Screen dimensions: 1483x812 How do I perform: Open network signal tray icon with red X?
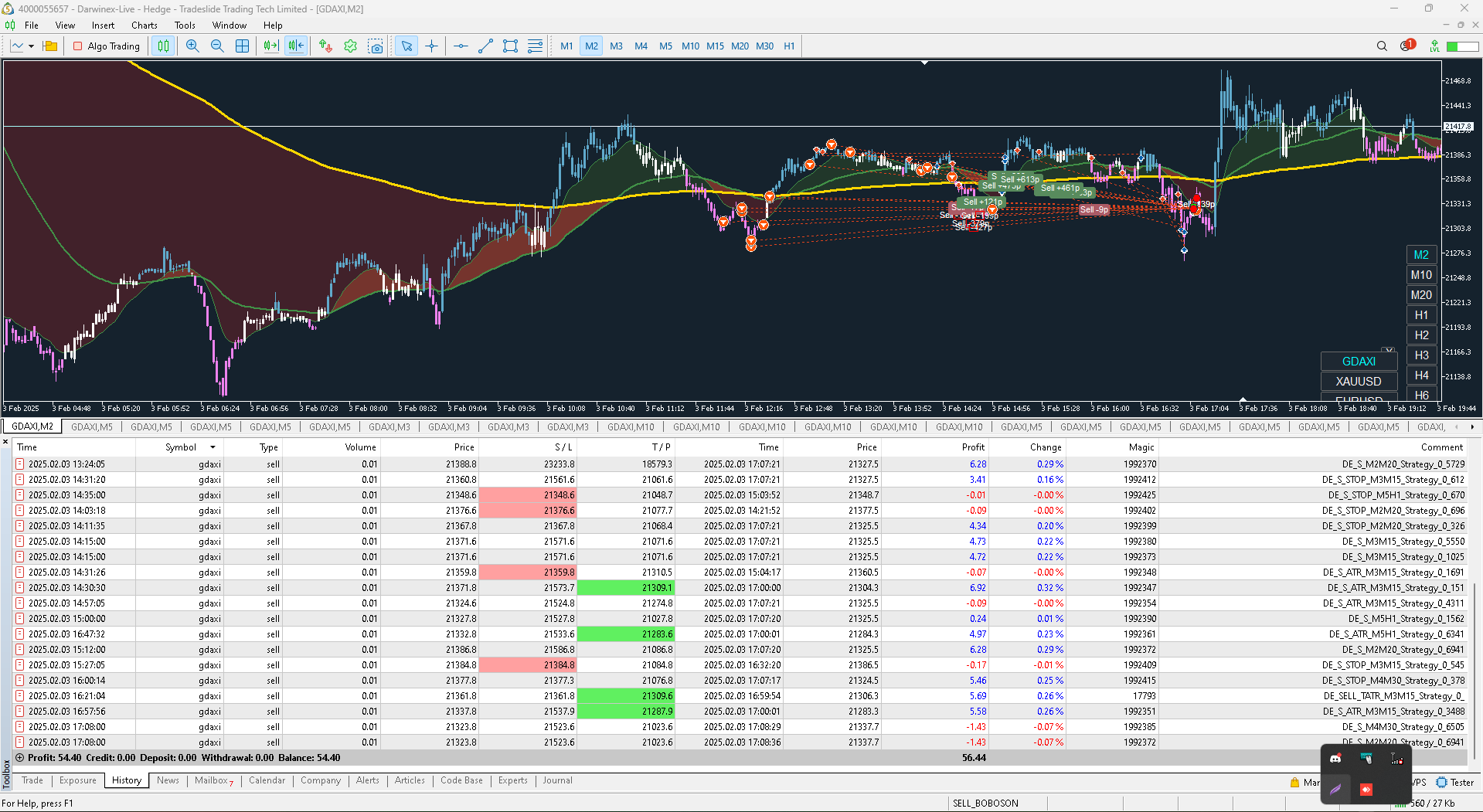click(1396, 759)
